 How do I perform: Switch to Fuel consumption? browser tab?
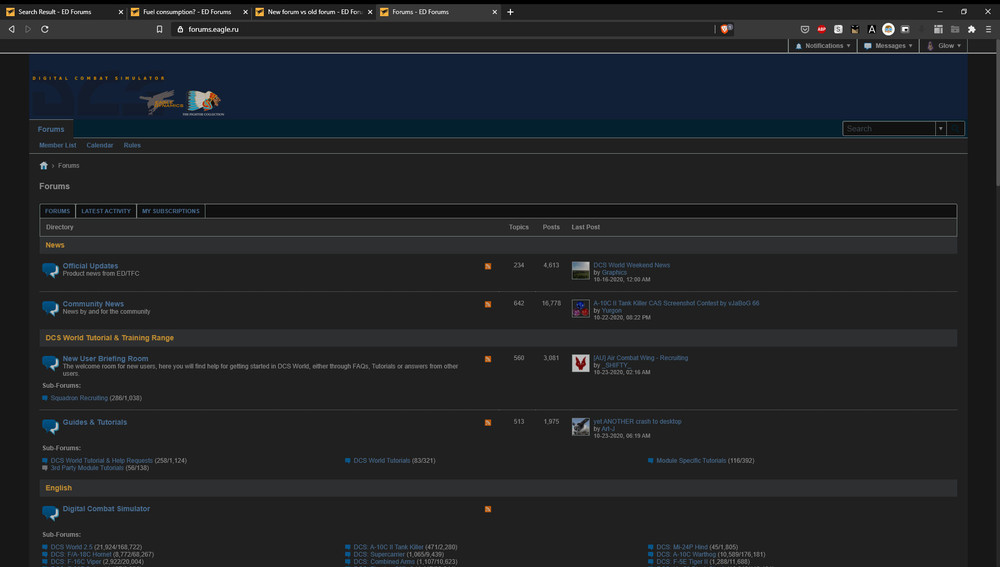(x=187, y=12)
